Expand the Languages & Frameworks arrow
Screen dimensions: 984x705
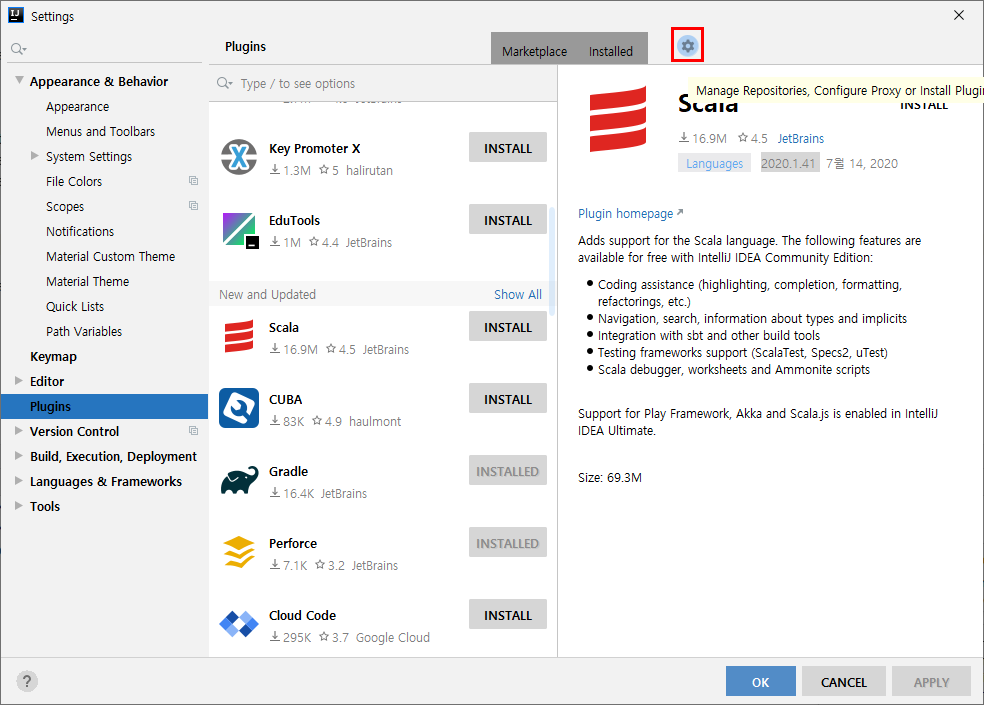(19, 481)
